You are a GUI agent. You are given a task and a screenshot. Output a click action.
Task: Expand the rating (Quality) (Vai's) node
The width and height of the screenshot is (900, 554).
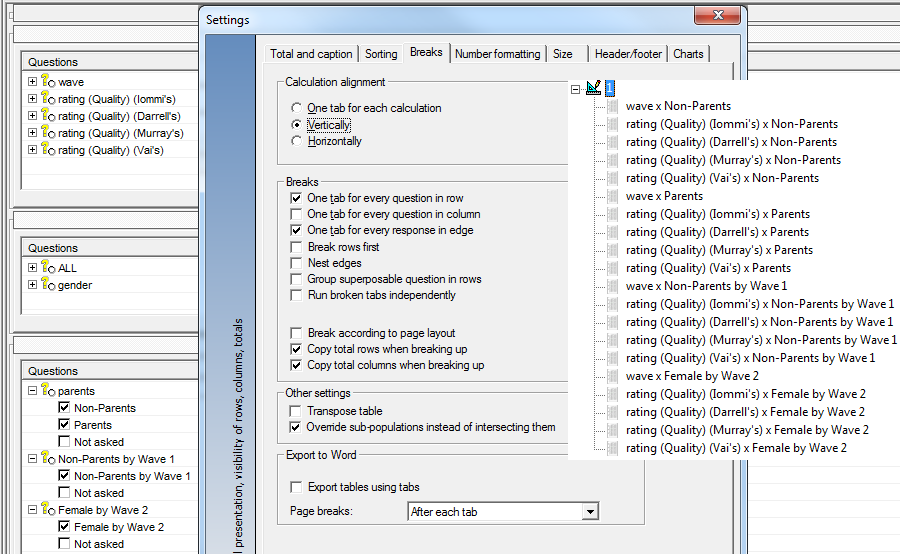(33, 149)
